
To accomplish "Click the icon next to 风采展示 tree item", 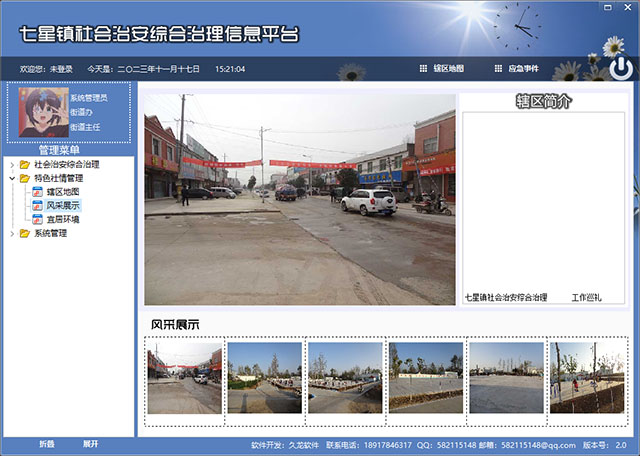I will pyautogui.click(x=38, y=205).
